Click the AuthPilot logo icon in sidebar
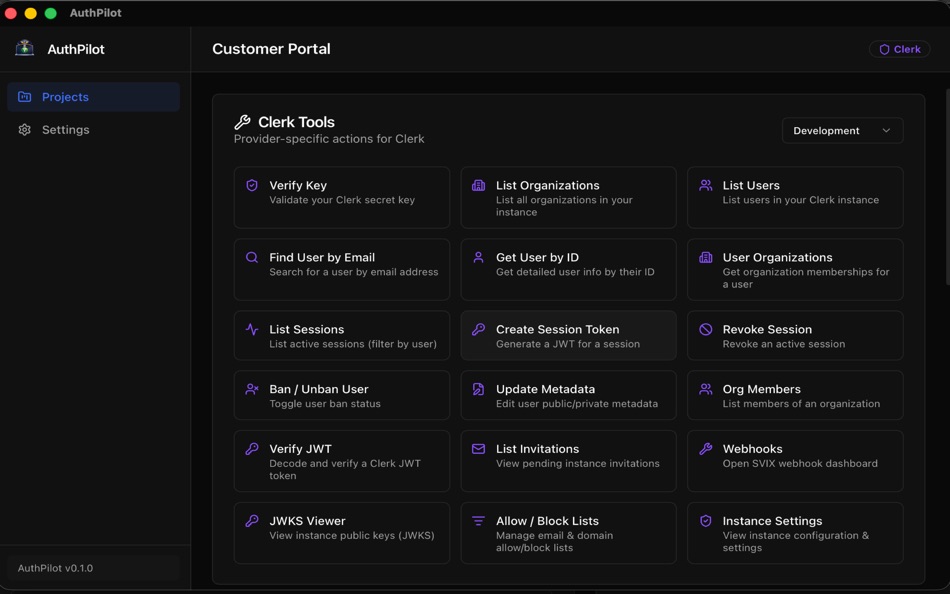 pyautogui.click(x=25, y=49)
